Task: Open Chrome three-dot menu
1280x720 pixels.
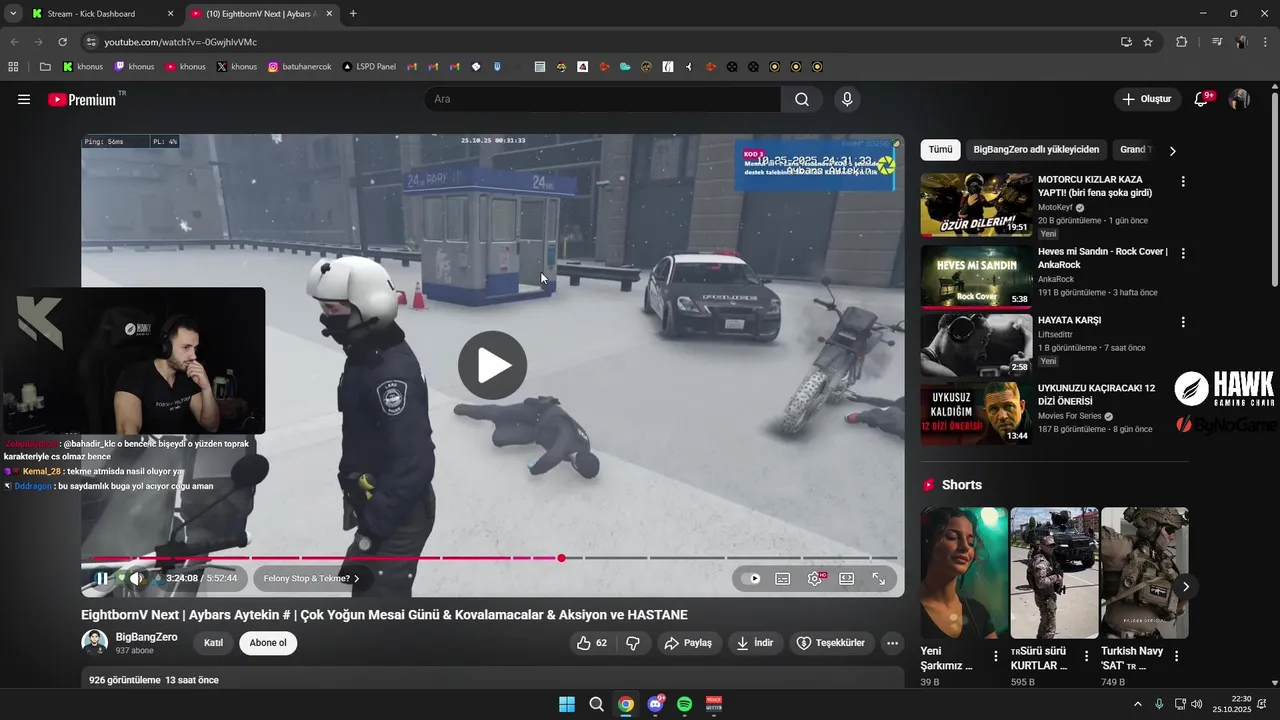Action: [1265, 42]
